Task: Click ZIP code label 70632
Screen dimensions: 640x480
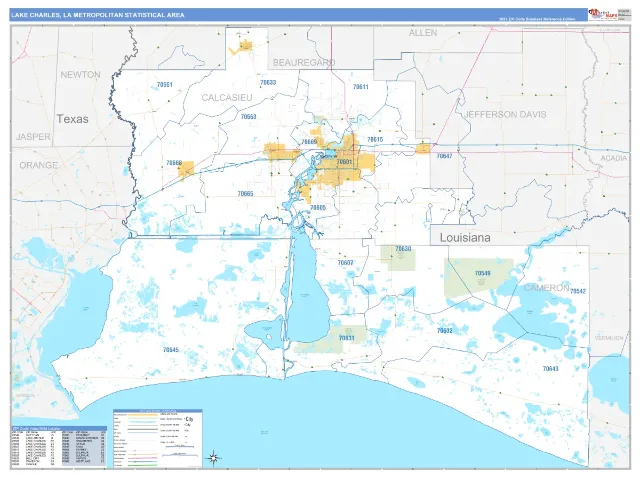Action: click(444, 331)
